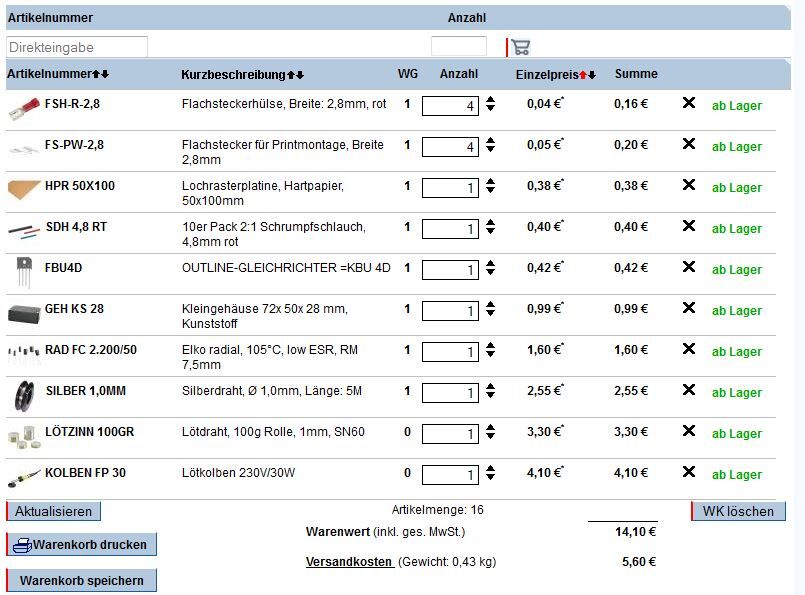Delete the HPR 50X100 row
The height and width of the screenshot is (595, 805).
coord(688,185)
